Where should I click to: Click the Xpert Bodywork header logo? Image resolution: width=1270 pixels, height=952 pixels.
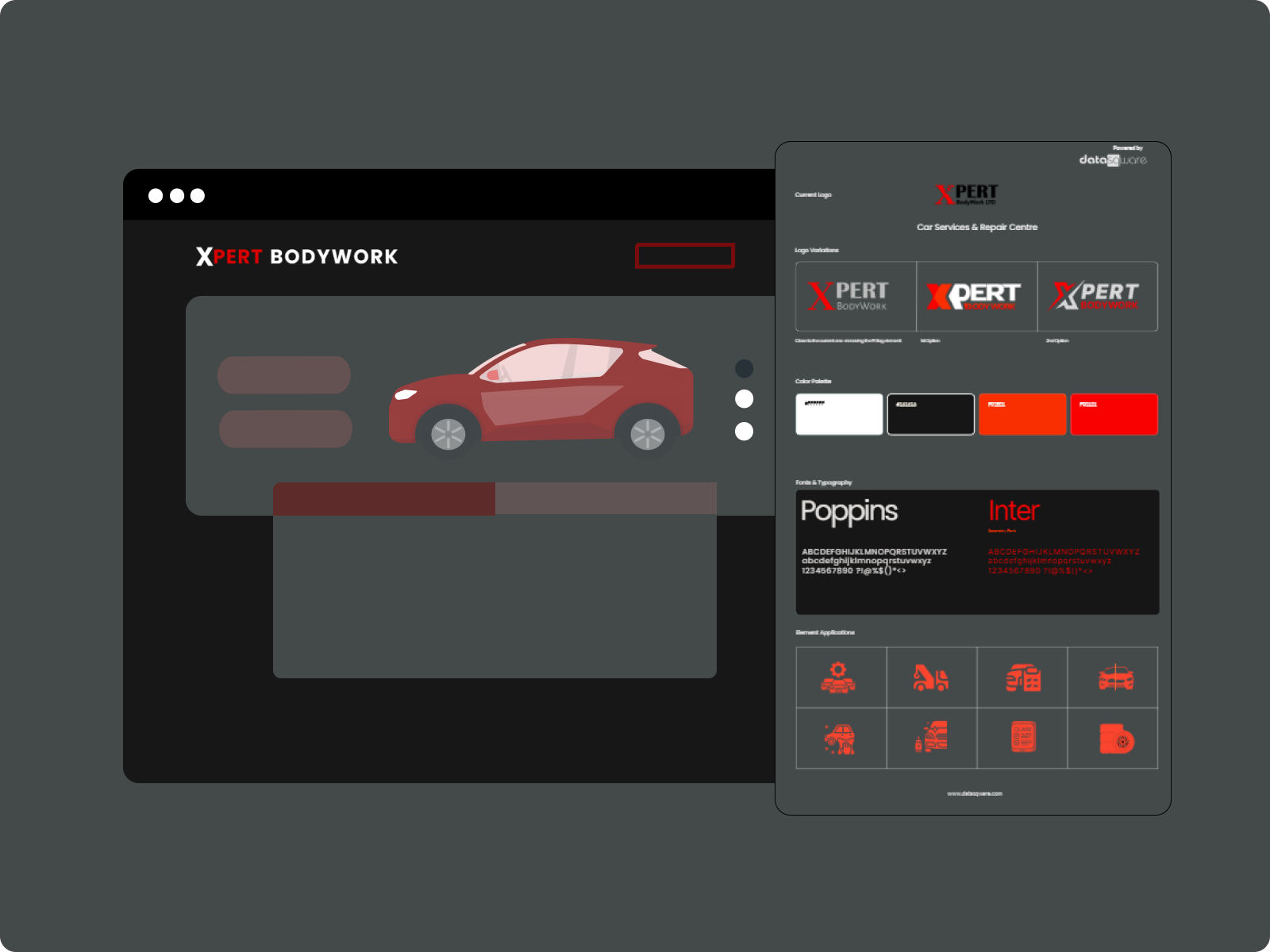[x=297, y=256]
